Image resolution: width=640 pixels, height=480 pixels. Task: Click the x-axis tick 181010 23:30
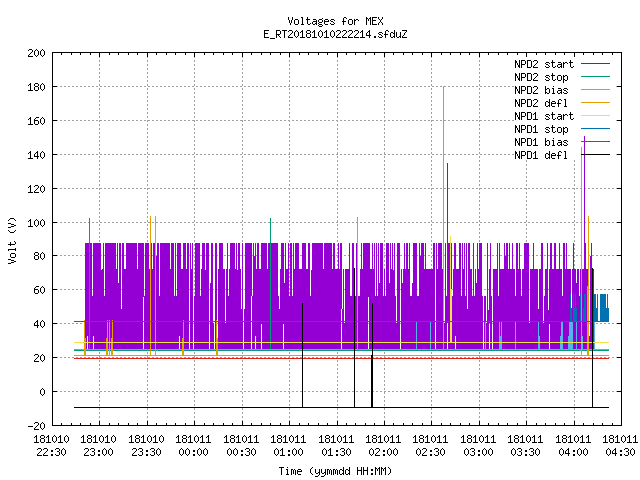(x=146, y=446)
